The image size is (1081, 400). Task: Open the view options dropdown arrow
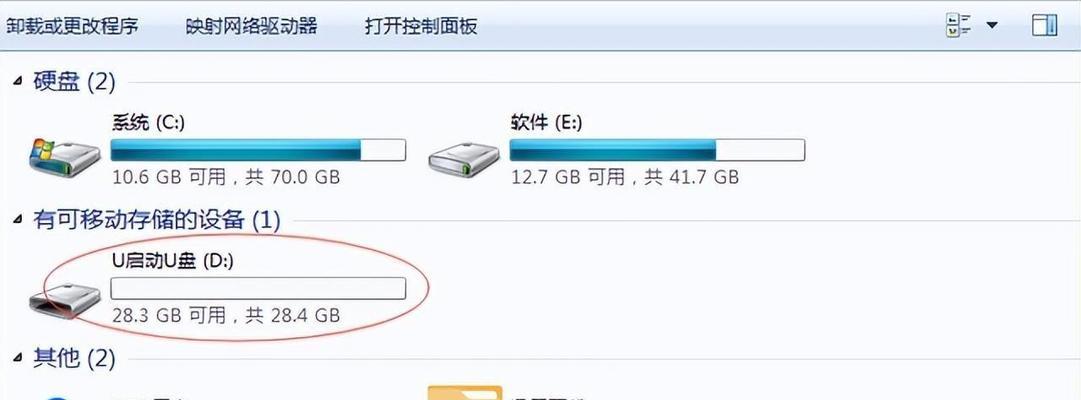[992, 26]
